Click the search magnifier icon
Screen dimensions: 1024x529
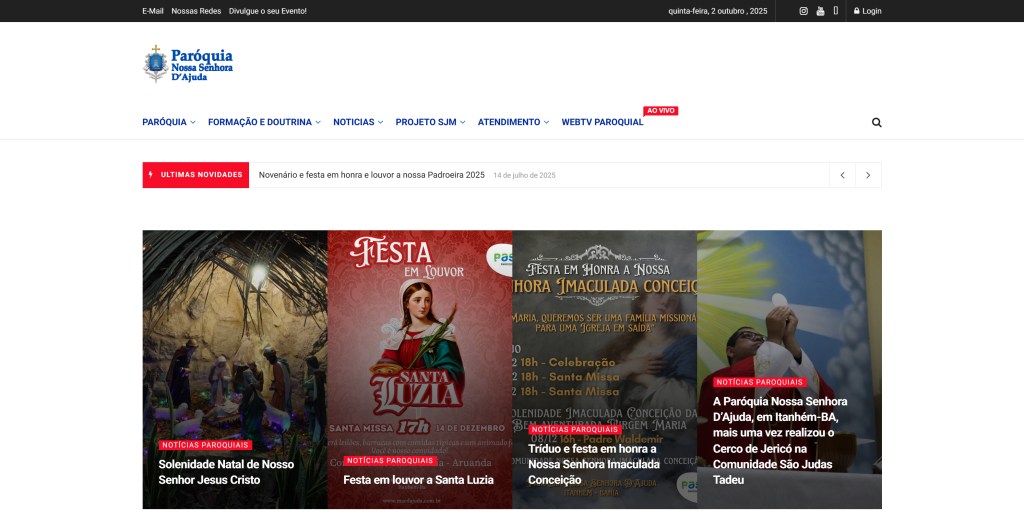(x=876, y=122)
